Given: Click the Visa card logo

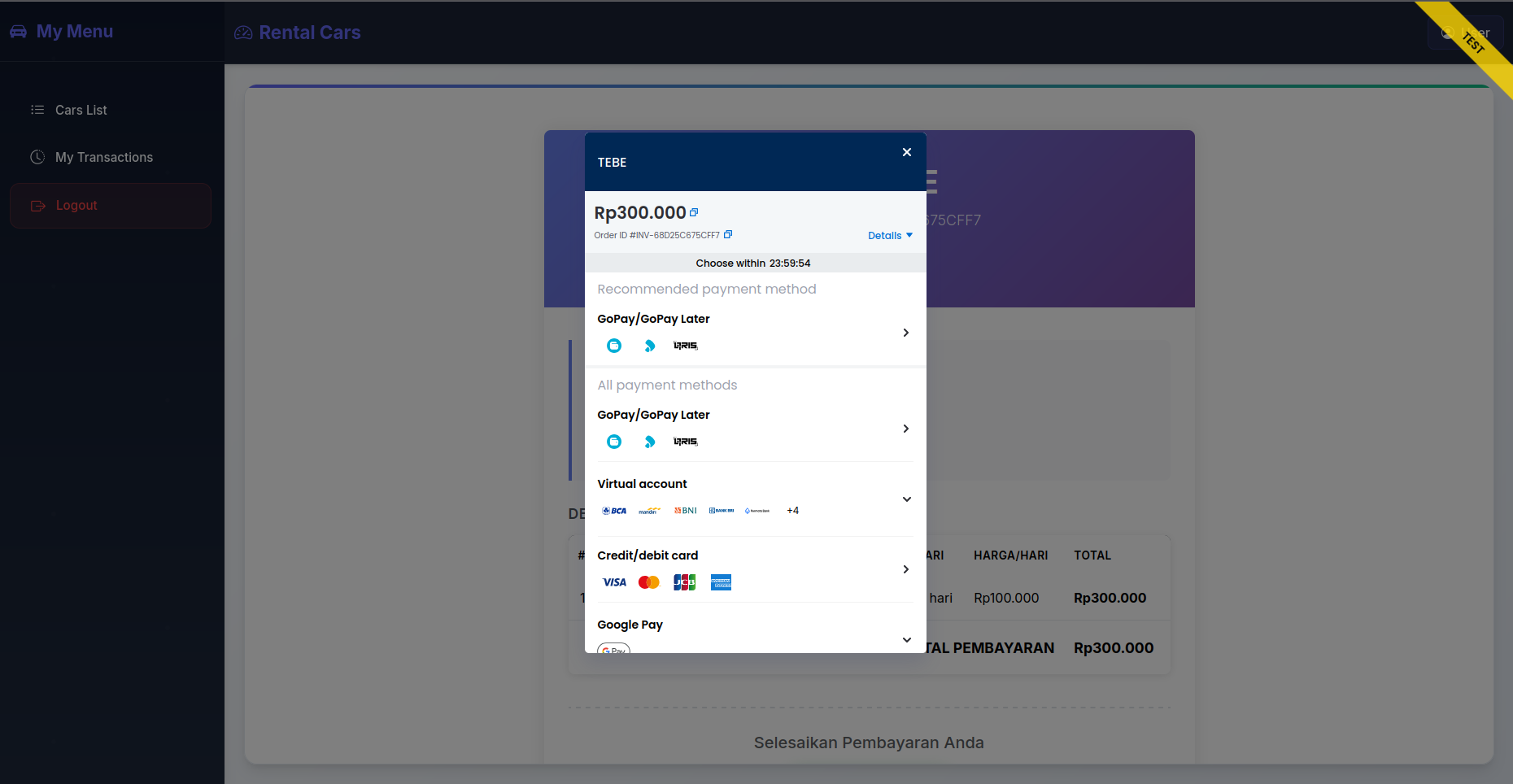Looking at the screenshot, I should tap(614, 582).
